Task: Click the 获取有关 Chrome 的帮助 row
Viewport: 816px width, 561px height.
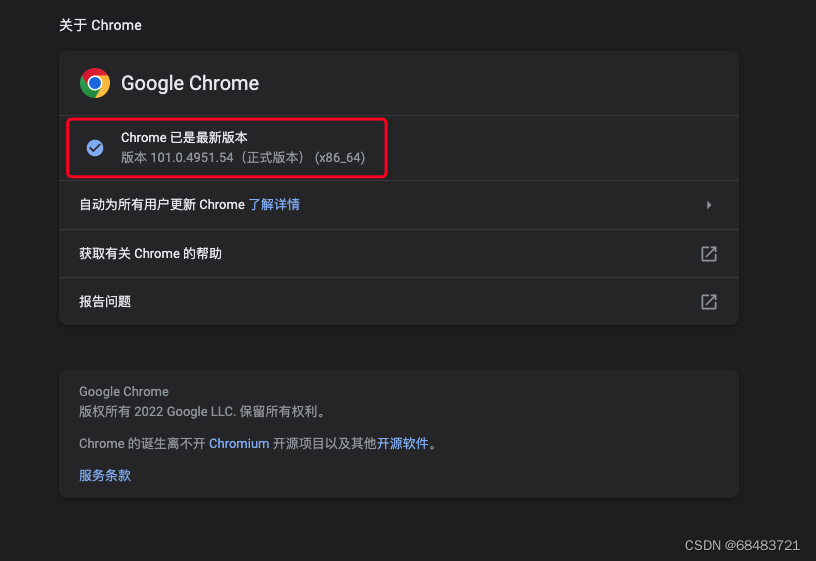Action: coord(399,253)
